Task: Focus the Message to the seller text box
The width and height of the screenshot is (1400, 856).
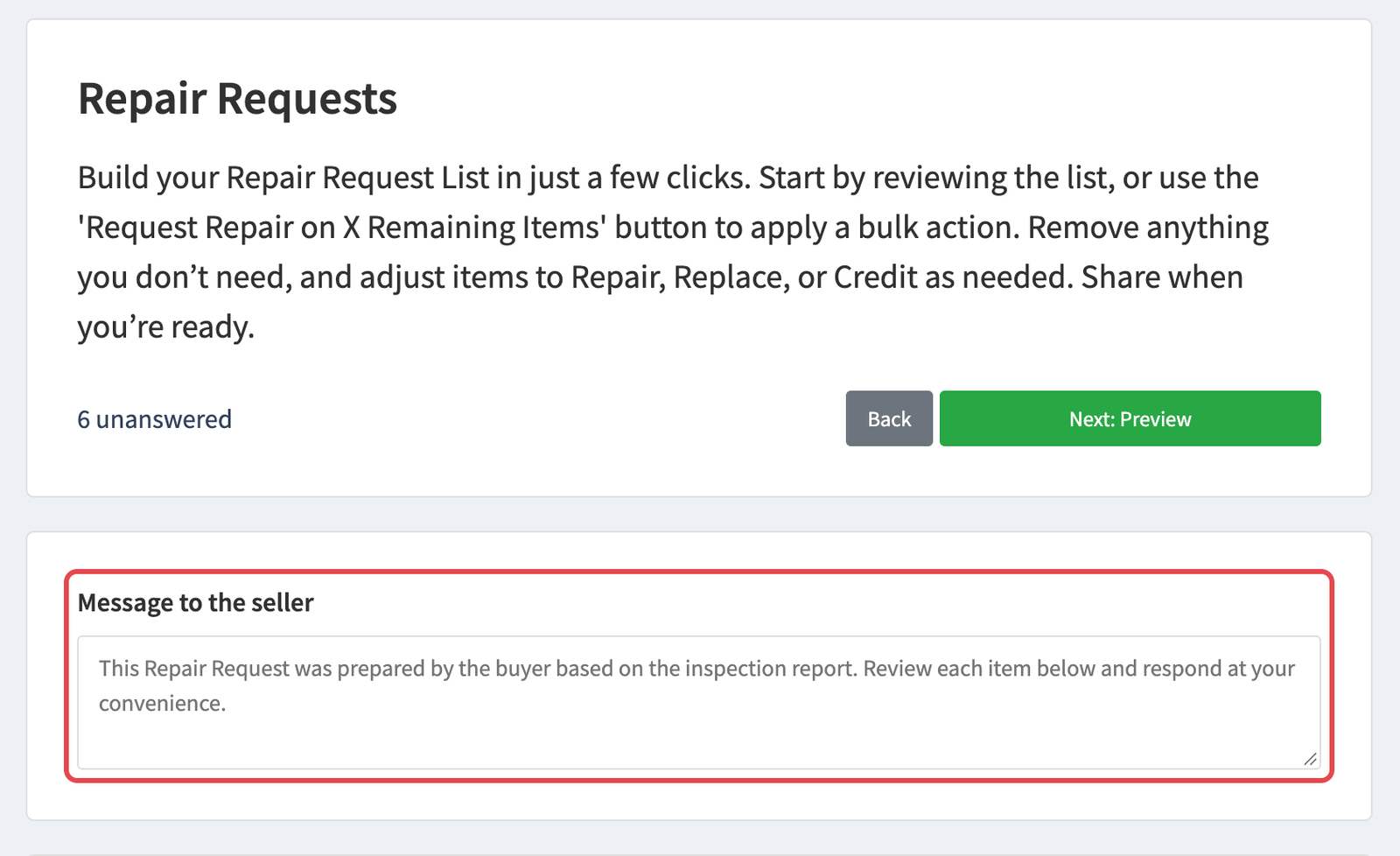Action: 699,703
